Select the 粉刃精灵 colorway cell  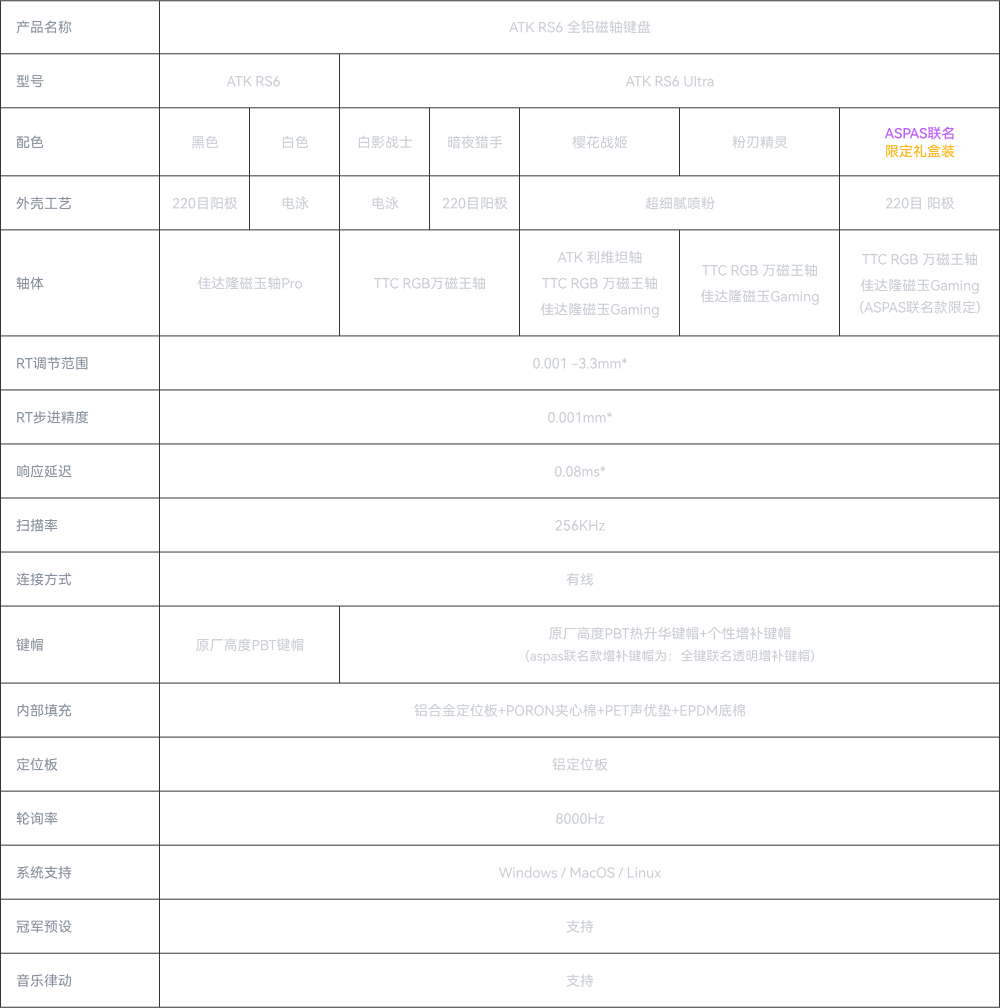[759, 142]
